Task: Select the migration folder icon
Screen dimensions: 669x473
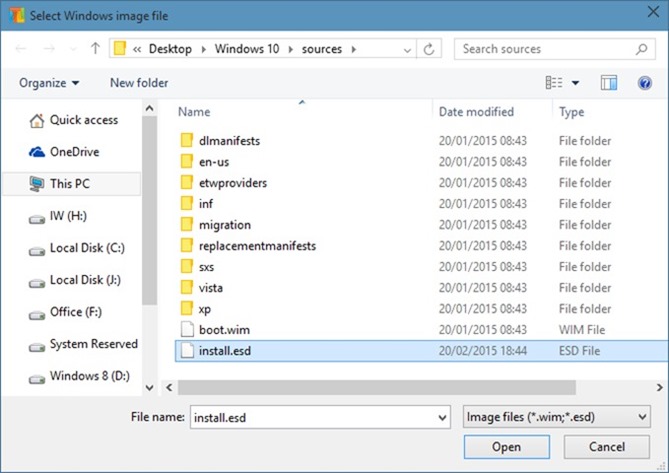Action: (x=186, y=224)
